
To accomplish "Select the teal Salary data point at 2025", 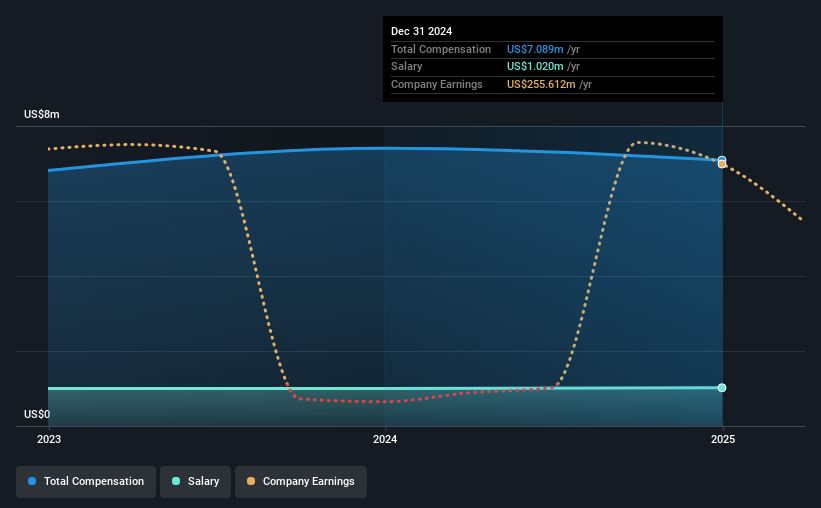I will tap(722, 388).
